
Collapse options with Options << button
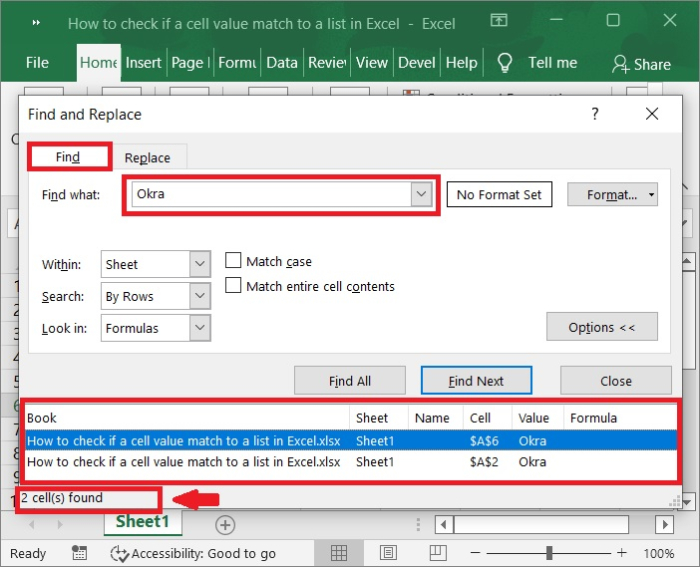pos(602,327)
